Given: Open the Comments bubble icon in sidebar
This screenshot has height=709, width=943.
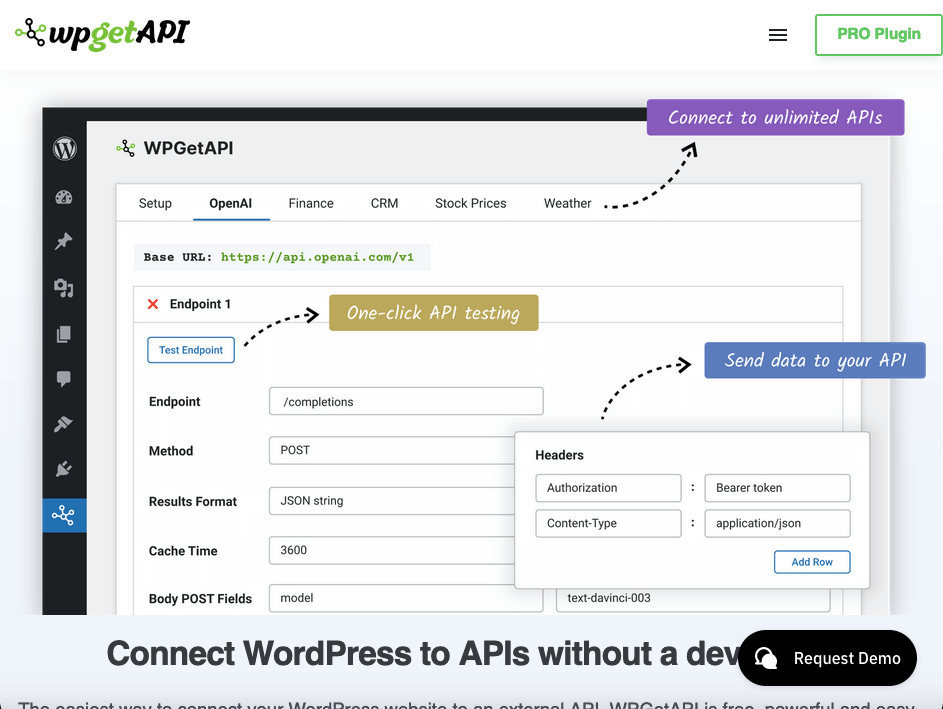Looking at the screenshot, I should [64, 379].
